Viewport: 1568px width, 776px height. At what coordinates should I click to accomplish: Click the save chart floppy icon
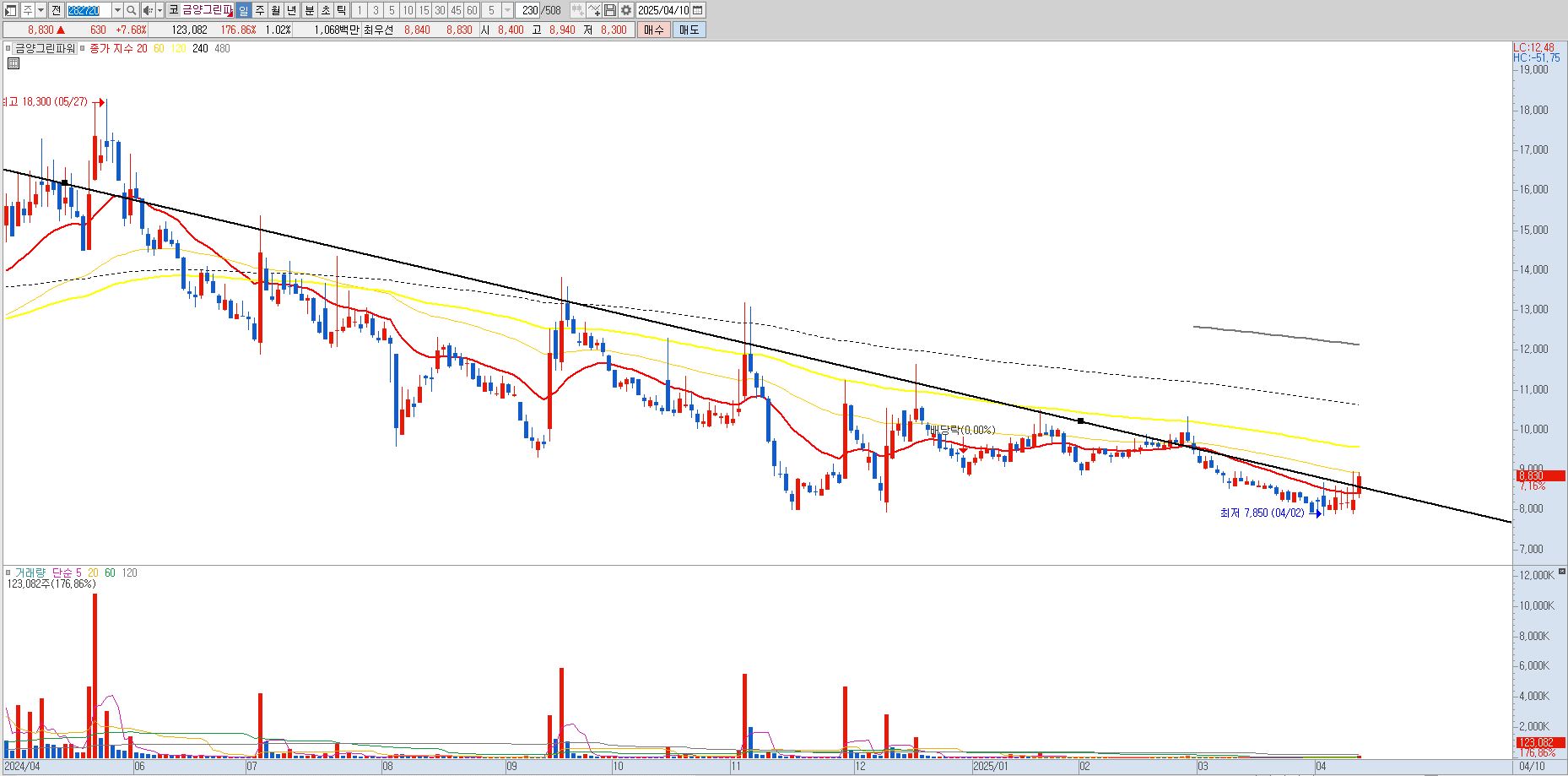[x=610, y=10]
